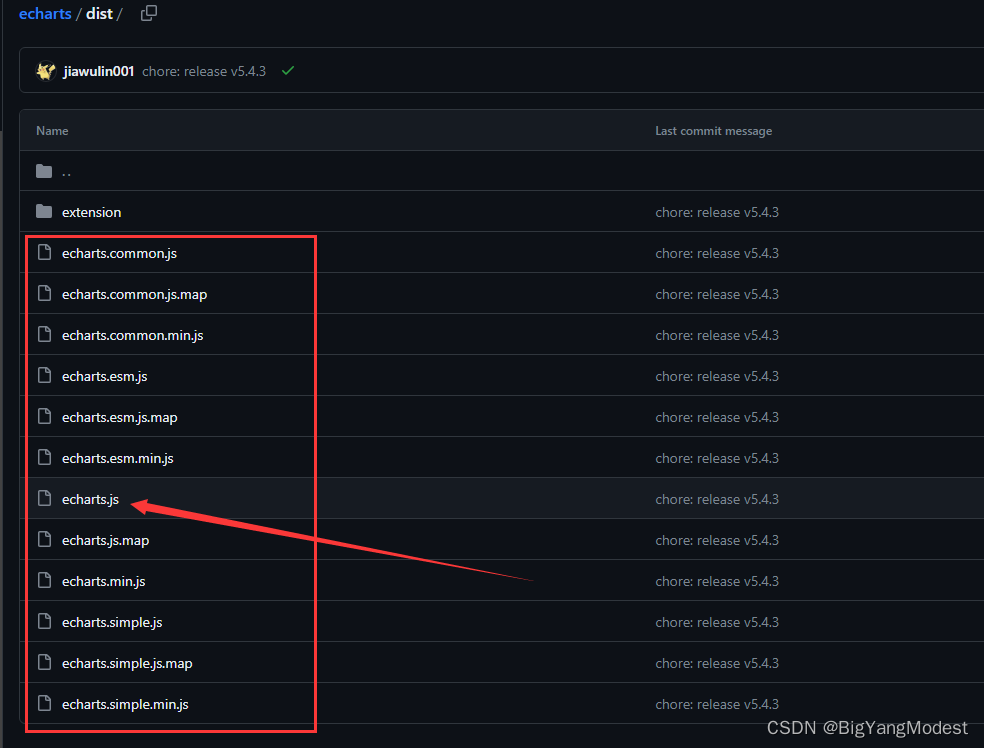Click the dist breadcrumb label
The width and height of the screenshot is (984, 748).
click(x=99, y=13)
